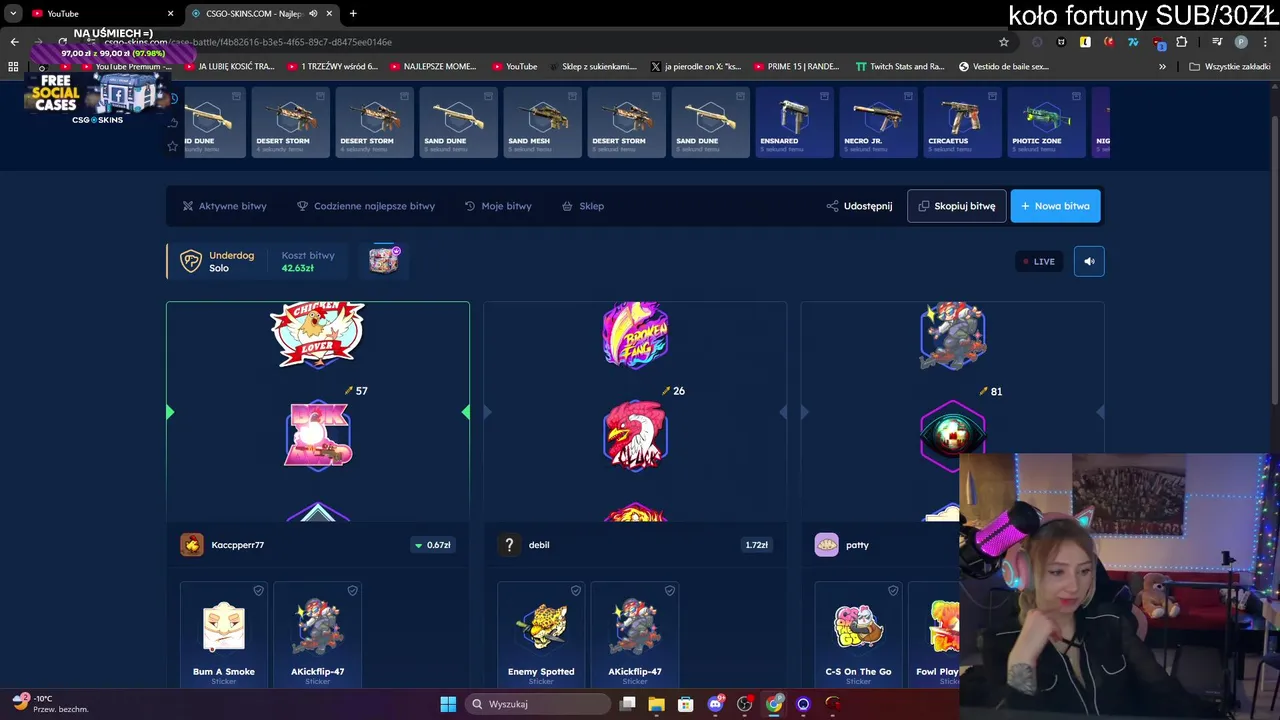Open Sklep z sukienkami bookmark
1280x720 pixels.
point(592,67)
